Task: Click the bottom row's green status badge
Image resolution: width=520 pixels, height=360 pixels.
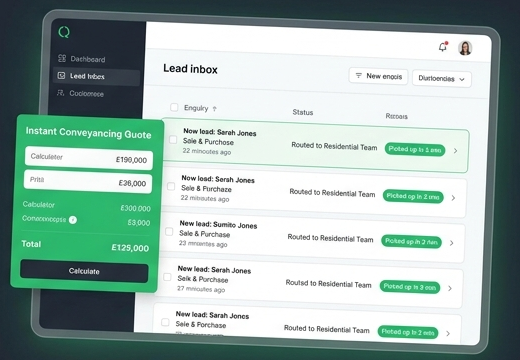Action: (408, 332)
